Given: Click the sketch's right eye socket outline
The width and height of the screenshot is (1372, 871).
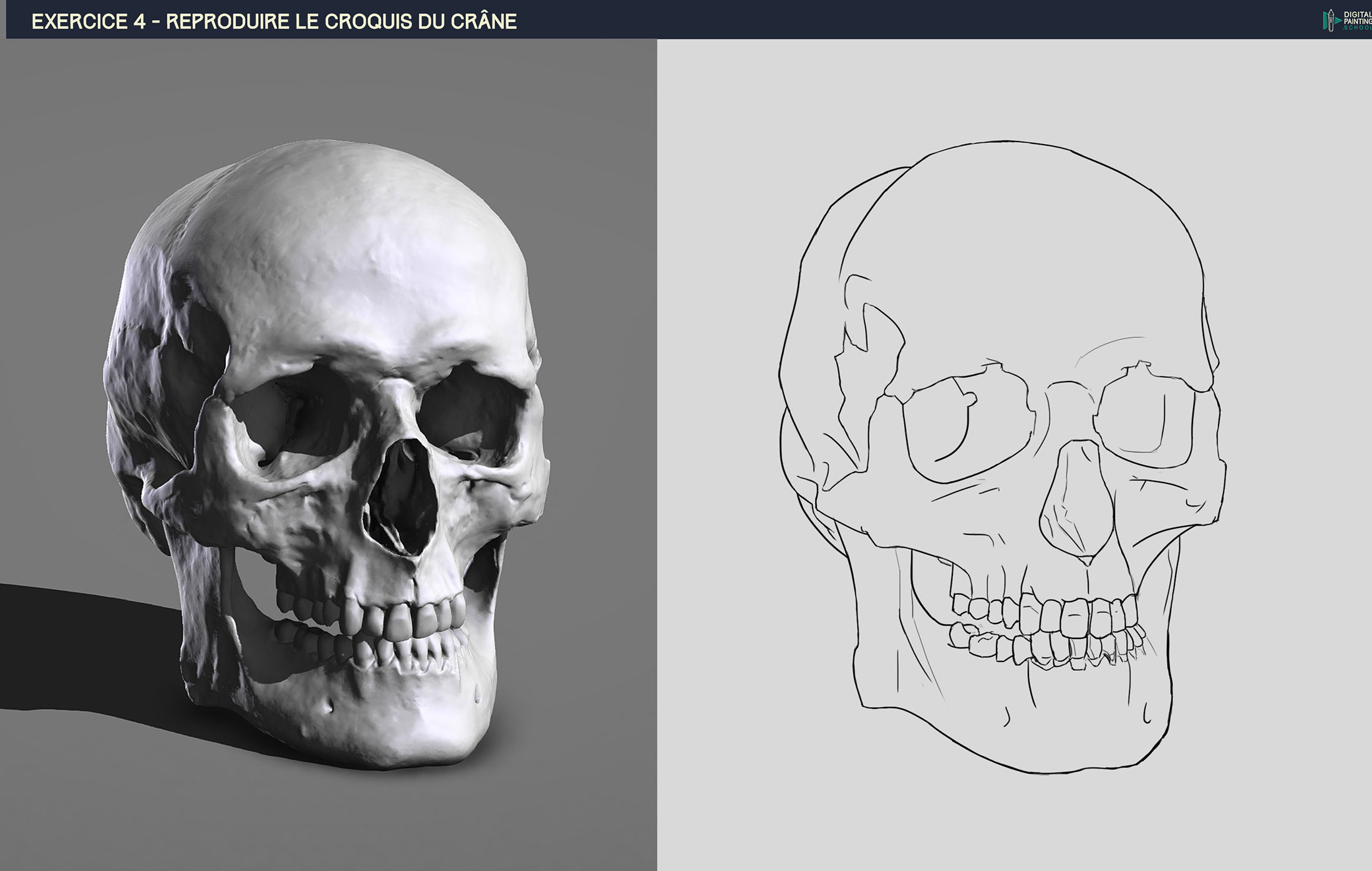Looking at the screenshot, I should 1144,418.
